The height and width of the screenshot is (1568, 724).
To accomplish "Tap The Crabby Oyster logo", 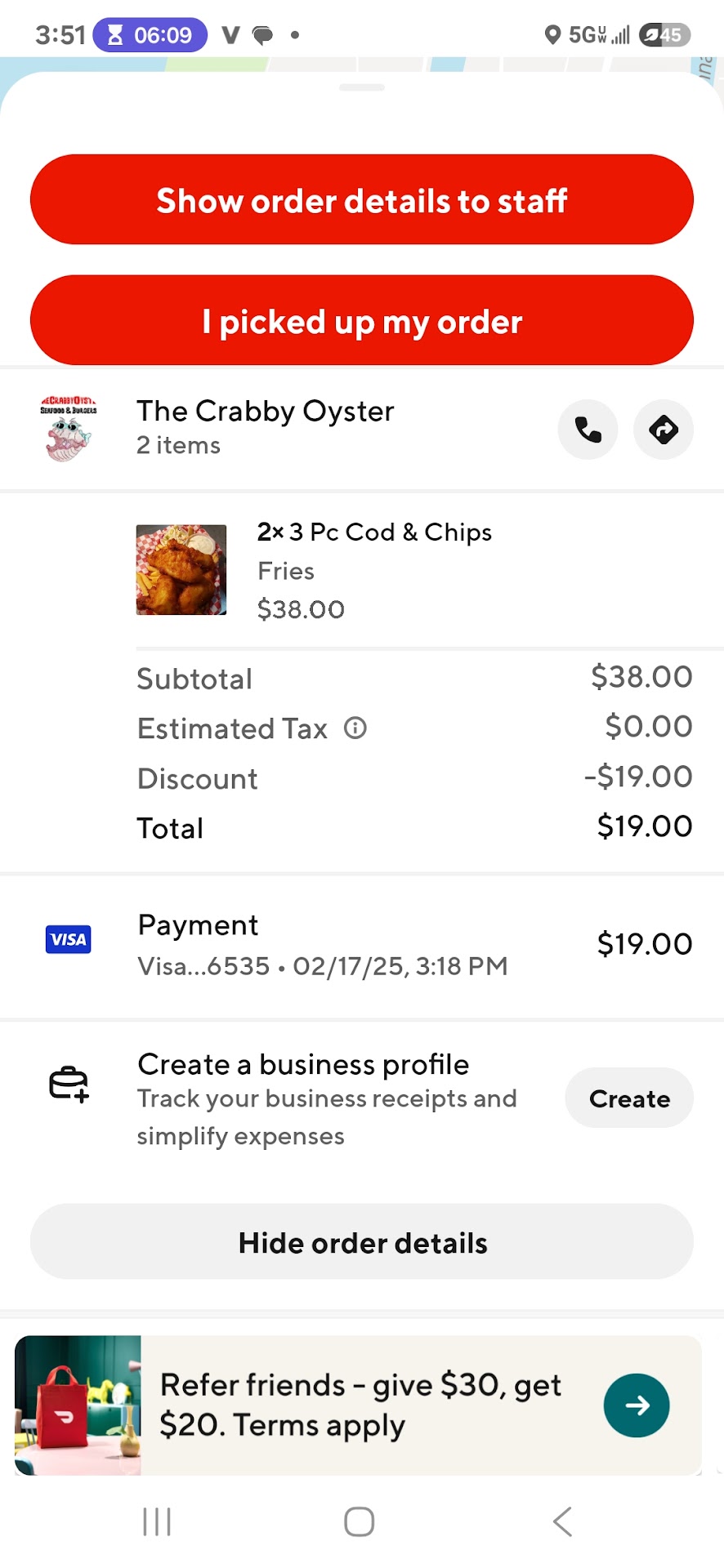I will tap(69, 430).
